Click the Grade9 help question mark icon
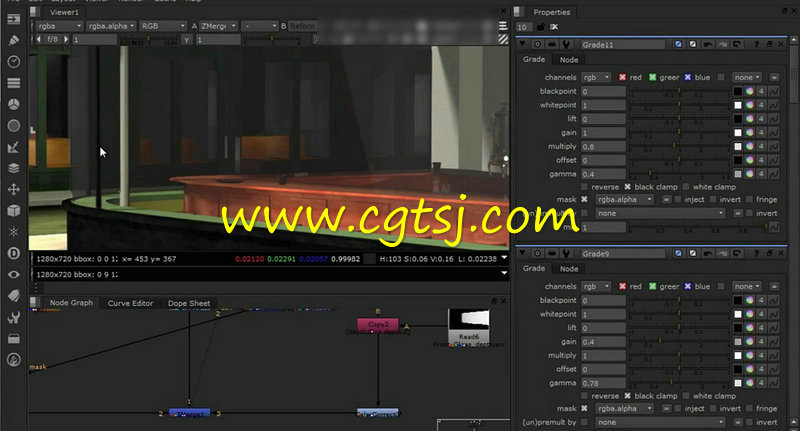Image resolution: width=800 pixels, height=431 pixels. click(x=757, y=253)
